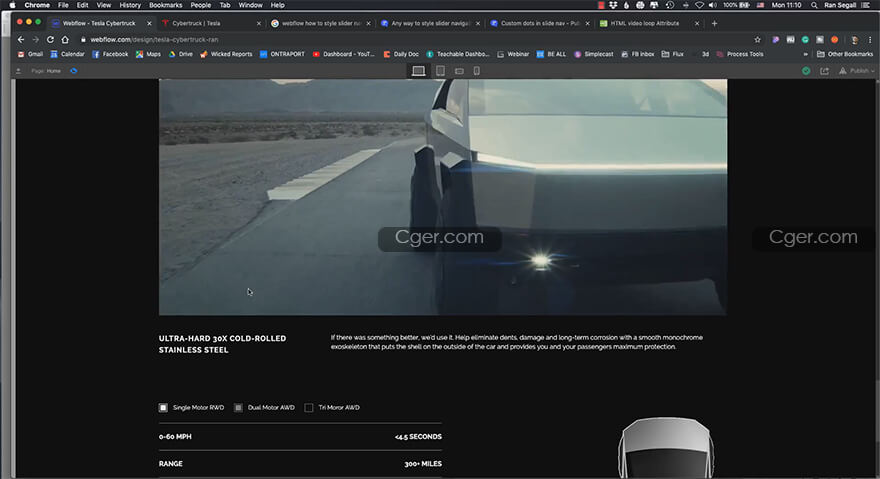Viewport: 880px width, 479px height.
Task: Click the '0-60 MPH' spec row label
Action: pos(175,436)
